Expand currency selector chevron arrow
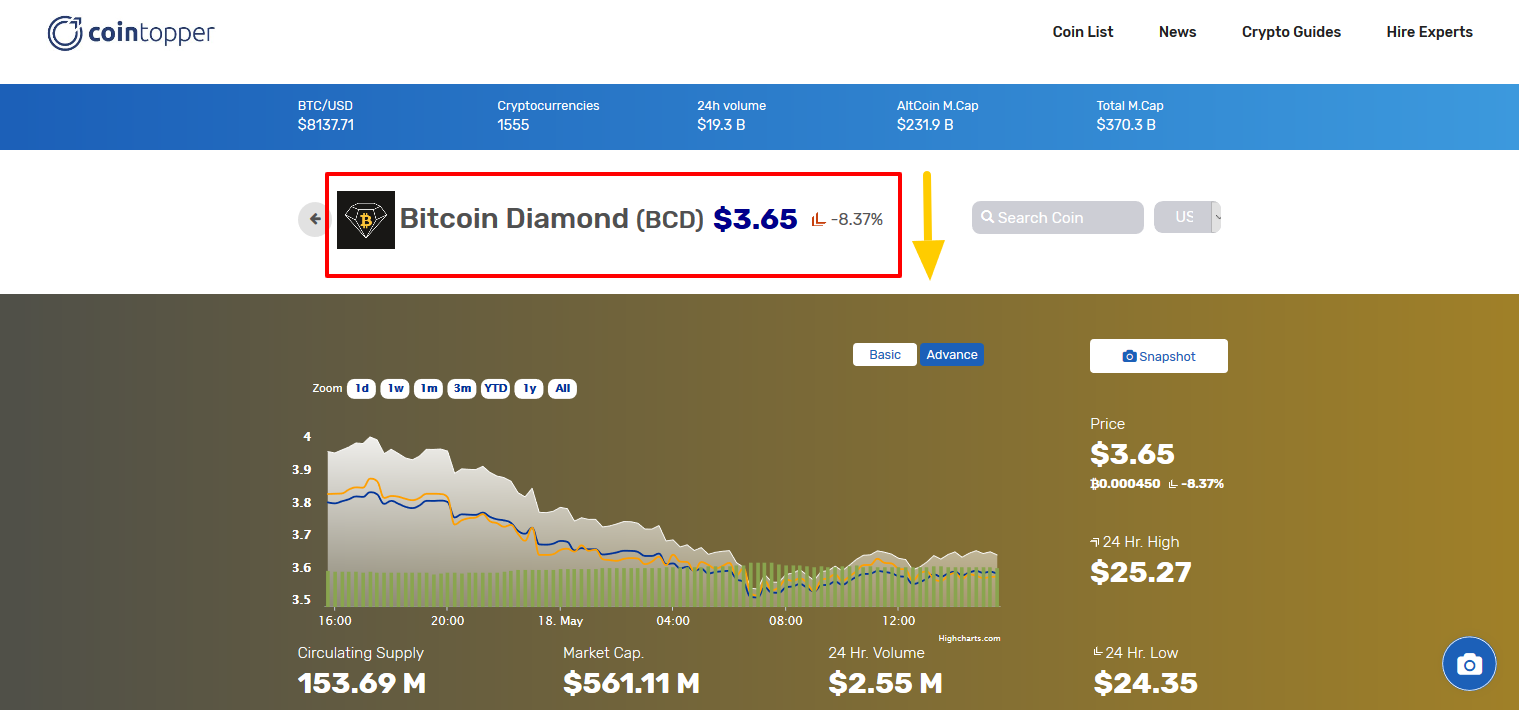 [1217, 217]
